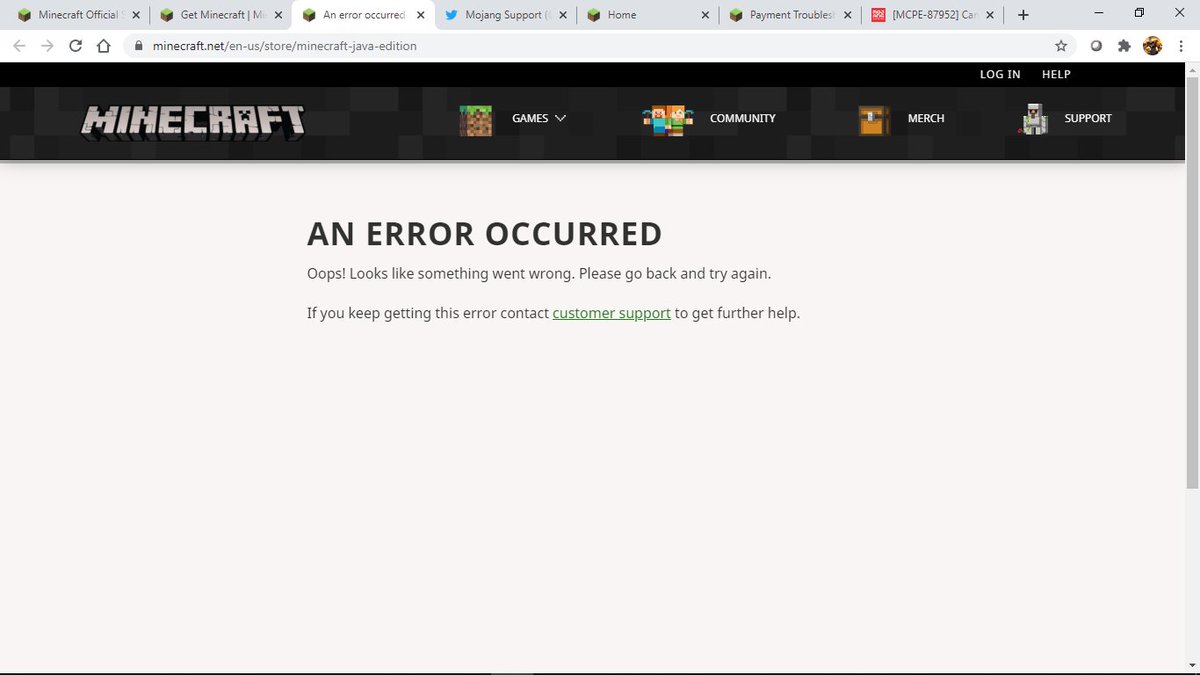This screenshot has width=1200, height=675.
Task: Click the iron golem Support icon
Action: (x=1034, y=119)
